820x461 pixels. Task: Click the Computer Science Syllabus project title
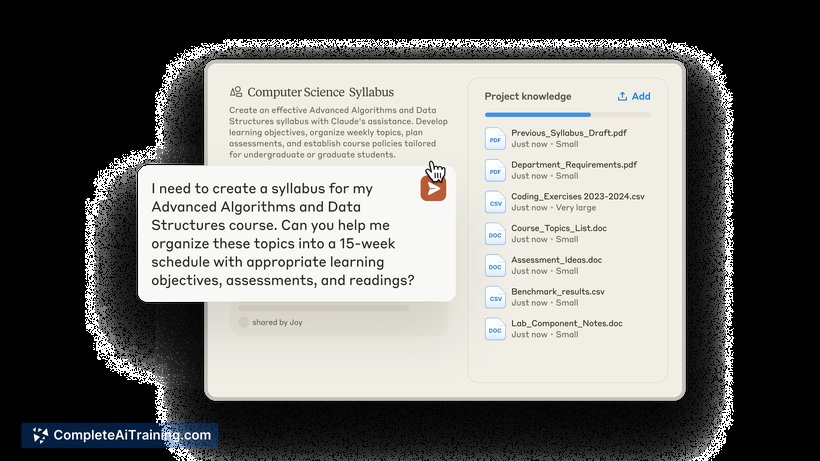[321, 92]
